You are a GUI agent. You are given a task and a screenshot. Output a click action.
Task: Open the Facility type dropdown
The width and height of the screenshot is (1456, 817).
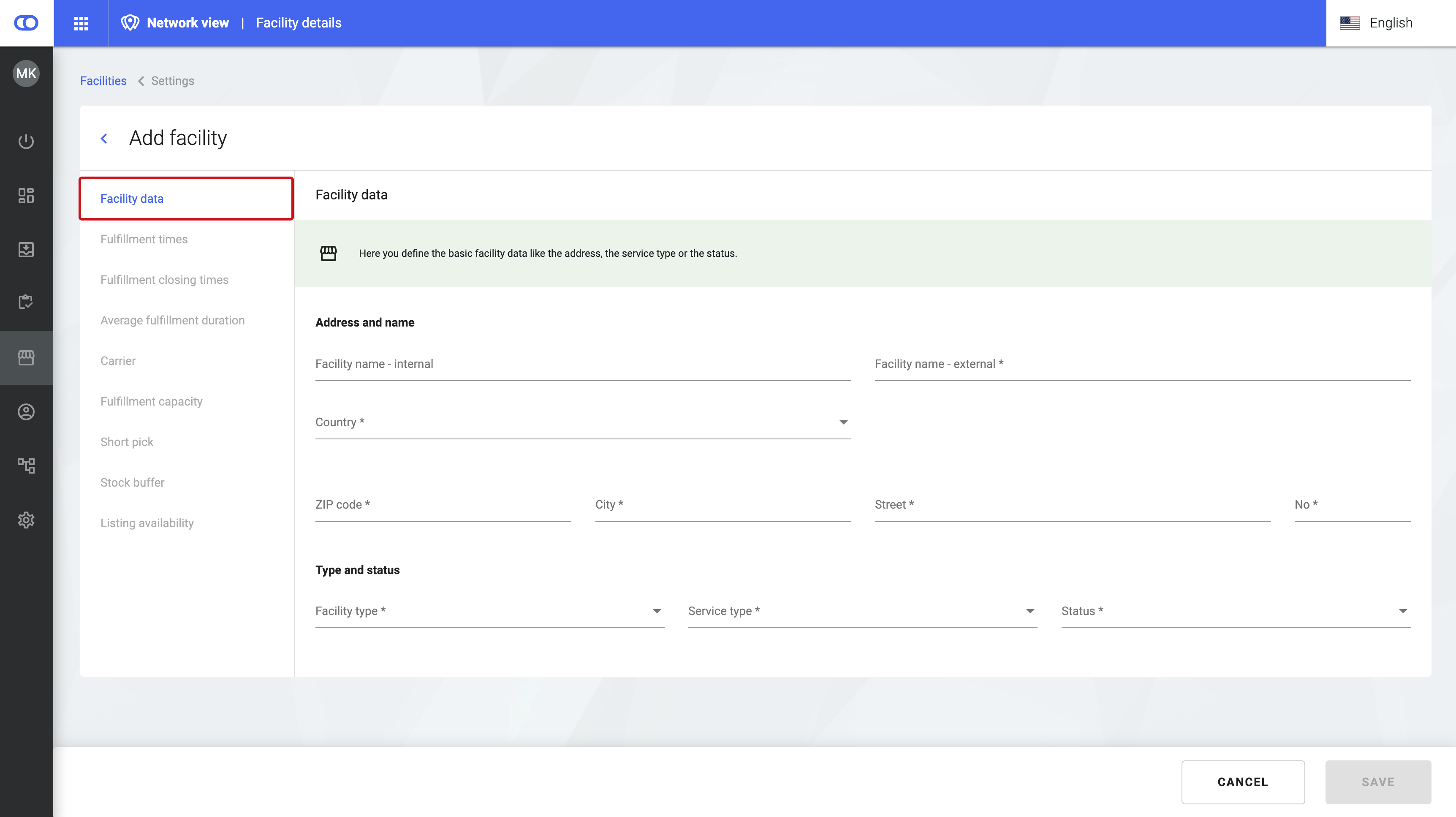tap(489, 611)
